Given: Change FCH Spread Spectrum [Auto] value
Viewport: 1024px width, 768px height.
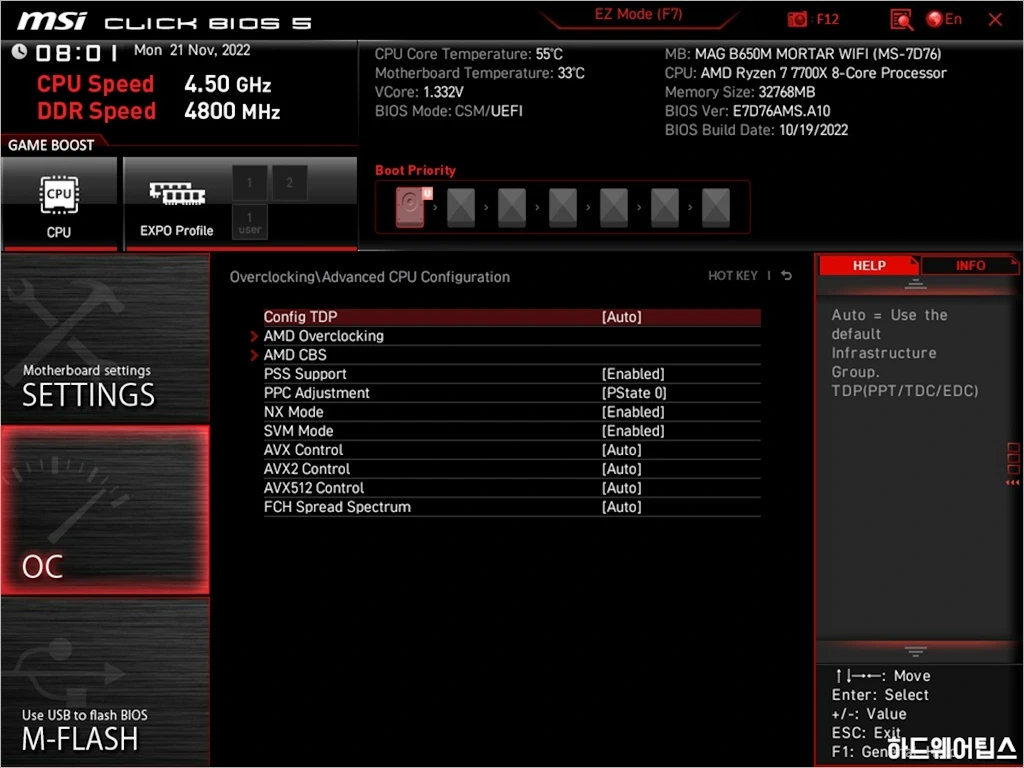Looking at the screenshot, I should 621,506.
